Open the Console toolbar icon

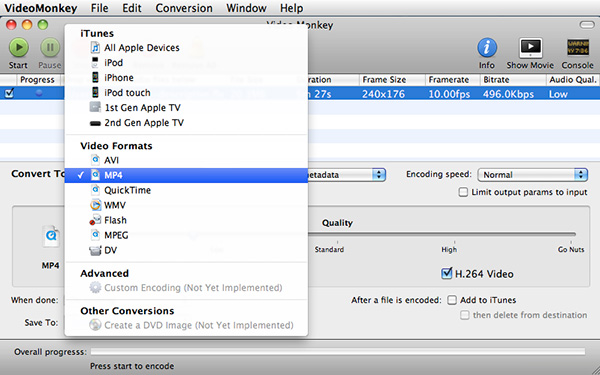pos(578,48)
